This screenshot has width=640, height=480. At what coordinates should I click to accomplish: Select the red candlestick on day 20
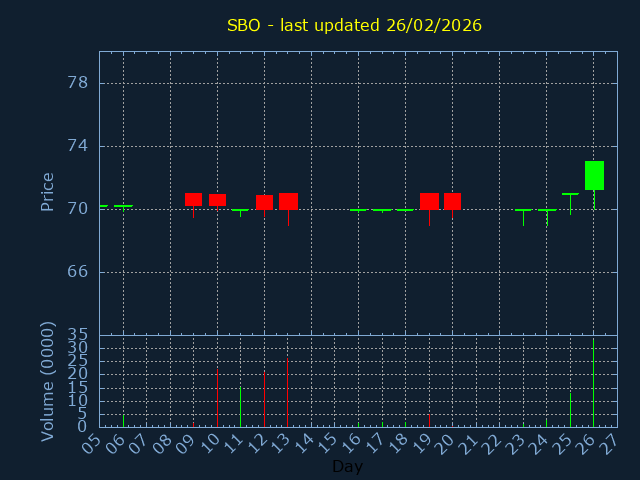click(x=452, y=201)
